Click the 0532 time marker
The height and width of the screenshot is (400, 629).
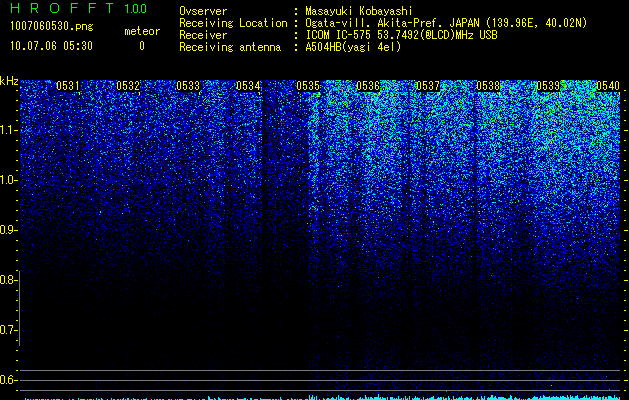pos(128,86)
